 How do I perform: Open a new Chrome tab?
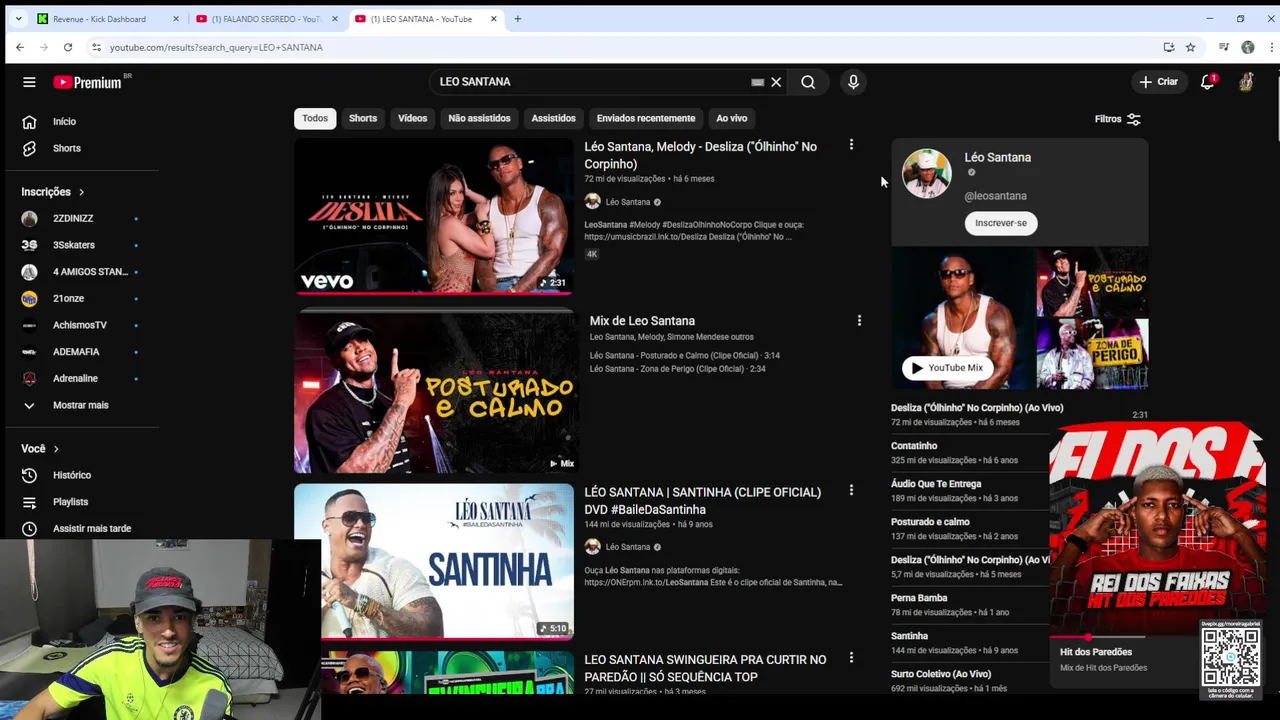tap(517, 19)
